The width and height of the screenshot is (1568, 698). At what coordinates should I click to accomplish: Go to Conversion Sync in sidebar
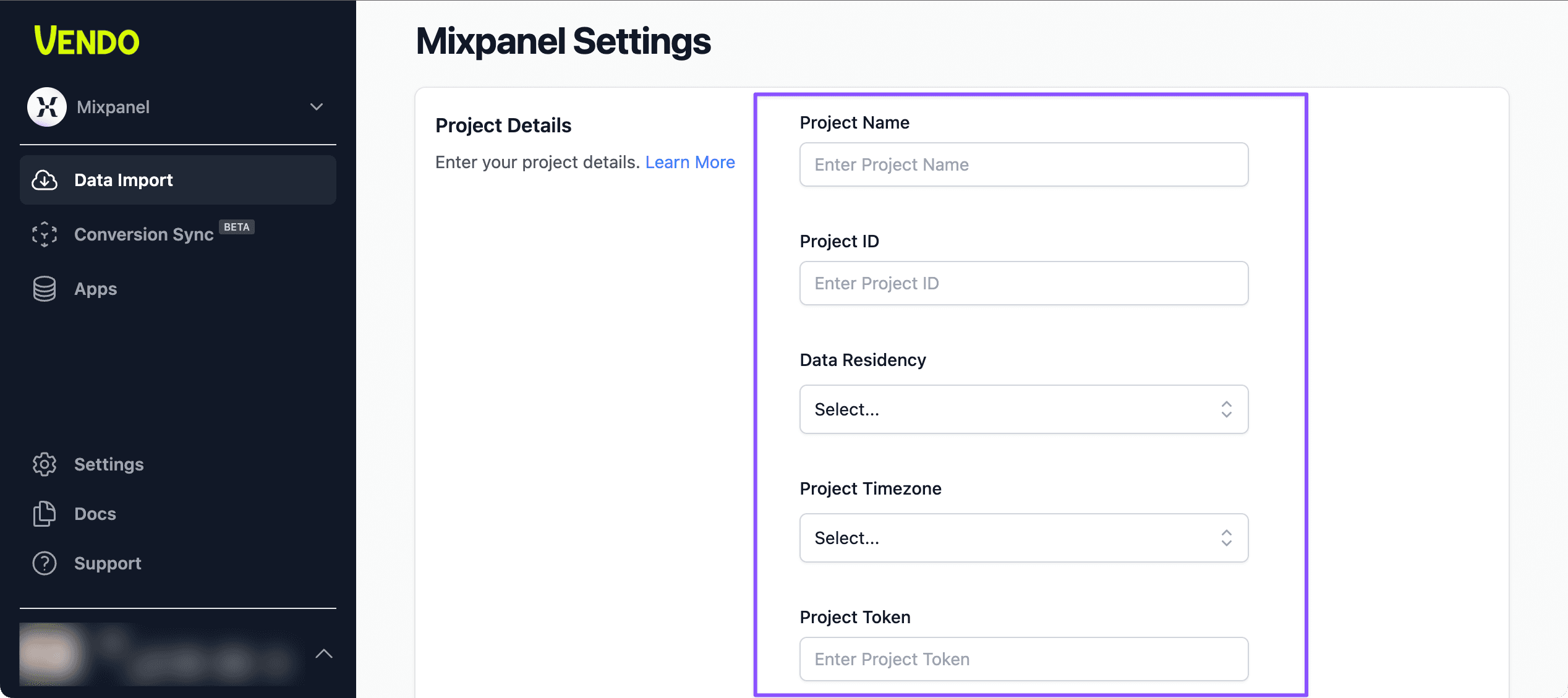click(x=143, y=234)
